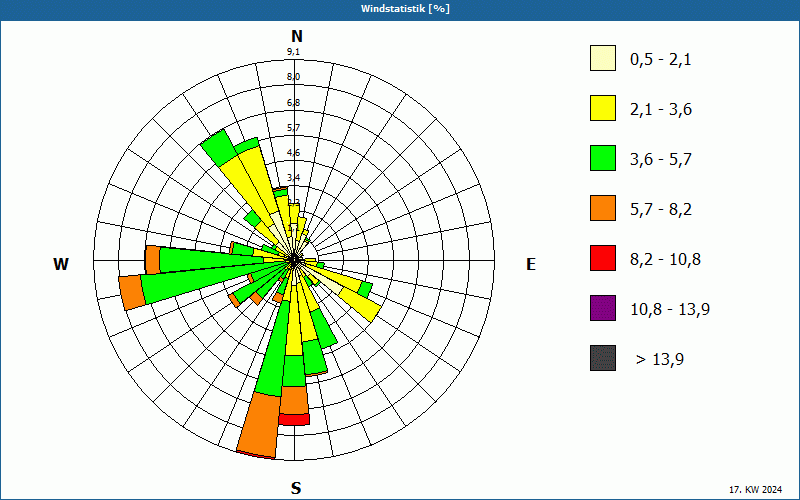Click the S compass label

click(x=296, y=488)
